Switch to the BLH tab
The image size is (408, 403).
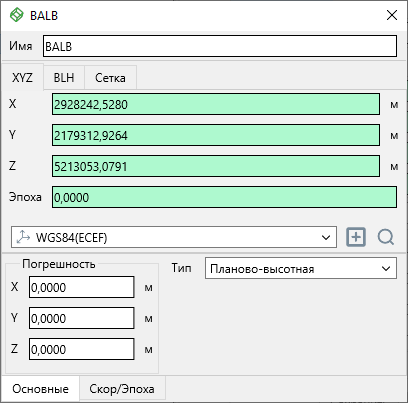click(x=64, y=78)
